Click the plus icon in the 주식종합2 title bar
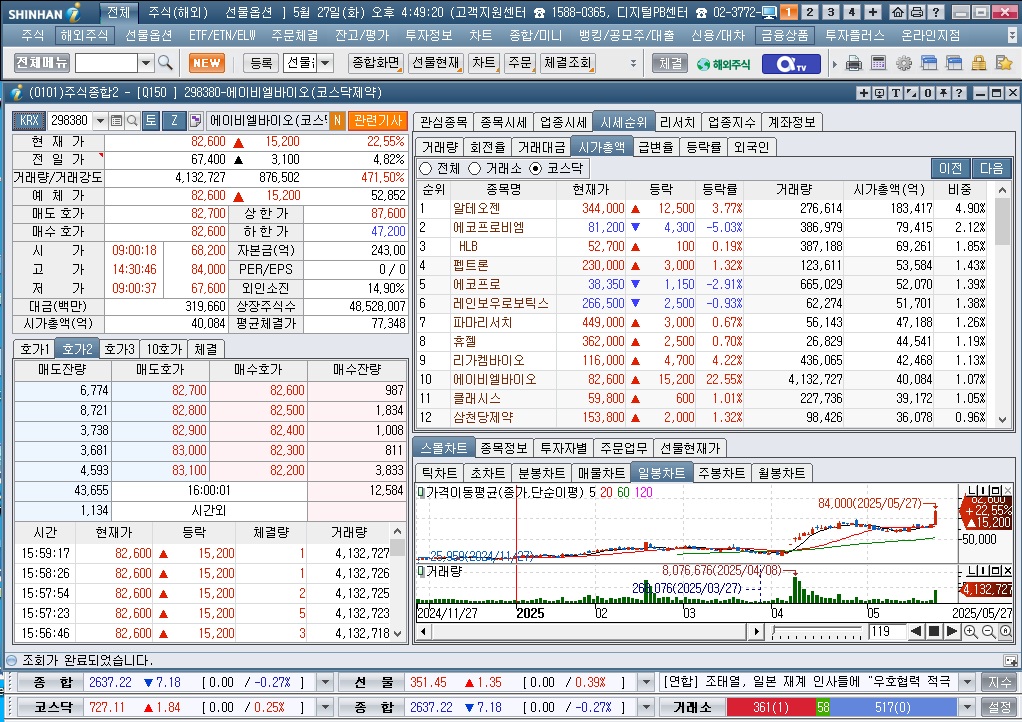 [864, 93]
